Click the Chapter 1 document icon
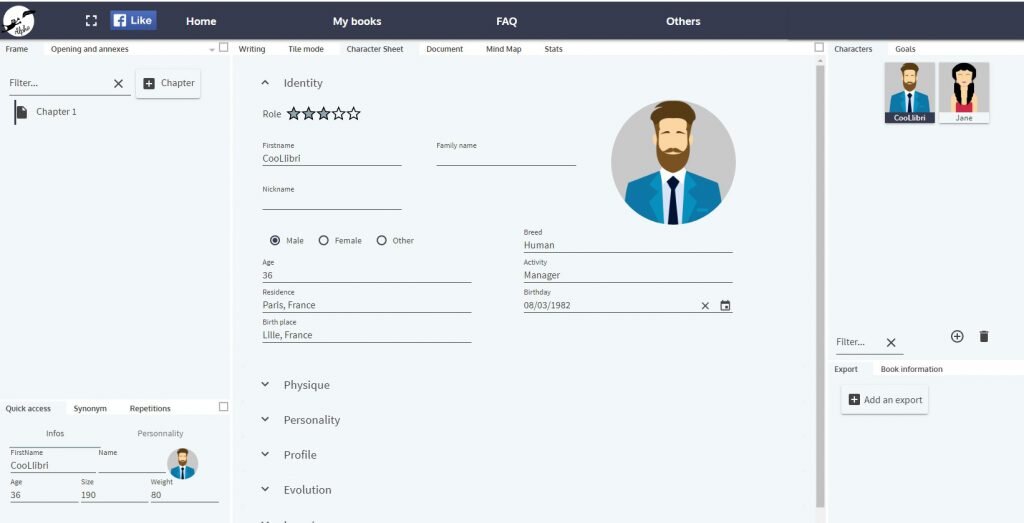Image resolution: width=1024 pixels, height=523 pixels. pos(22,112)
